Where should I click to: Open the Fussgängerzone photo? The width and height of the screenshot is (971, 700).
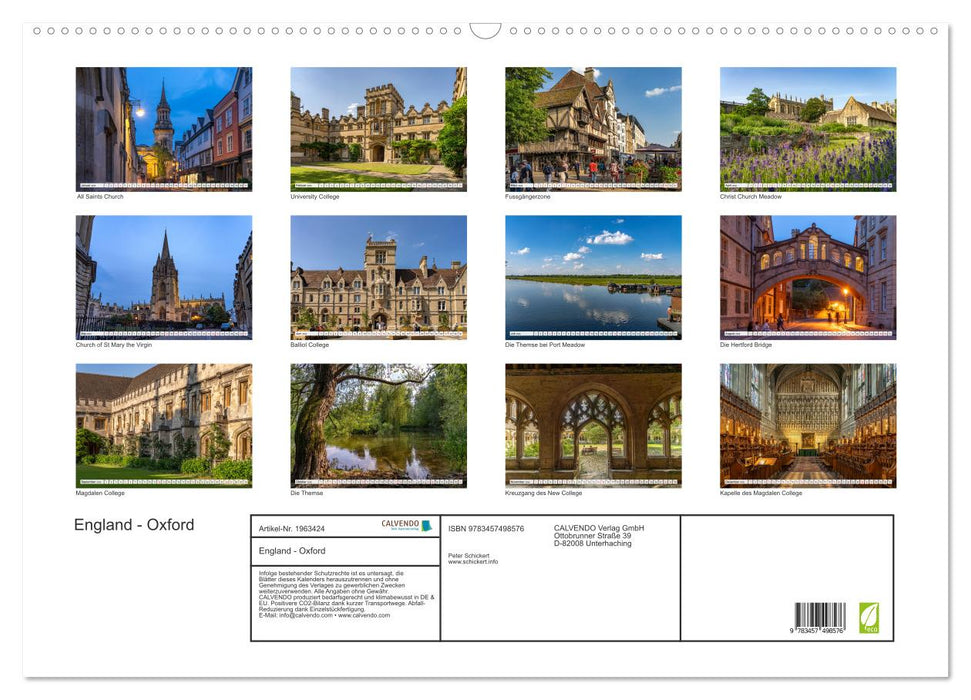pyautogui.click(x=593, y=128)
